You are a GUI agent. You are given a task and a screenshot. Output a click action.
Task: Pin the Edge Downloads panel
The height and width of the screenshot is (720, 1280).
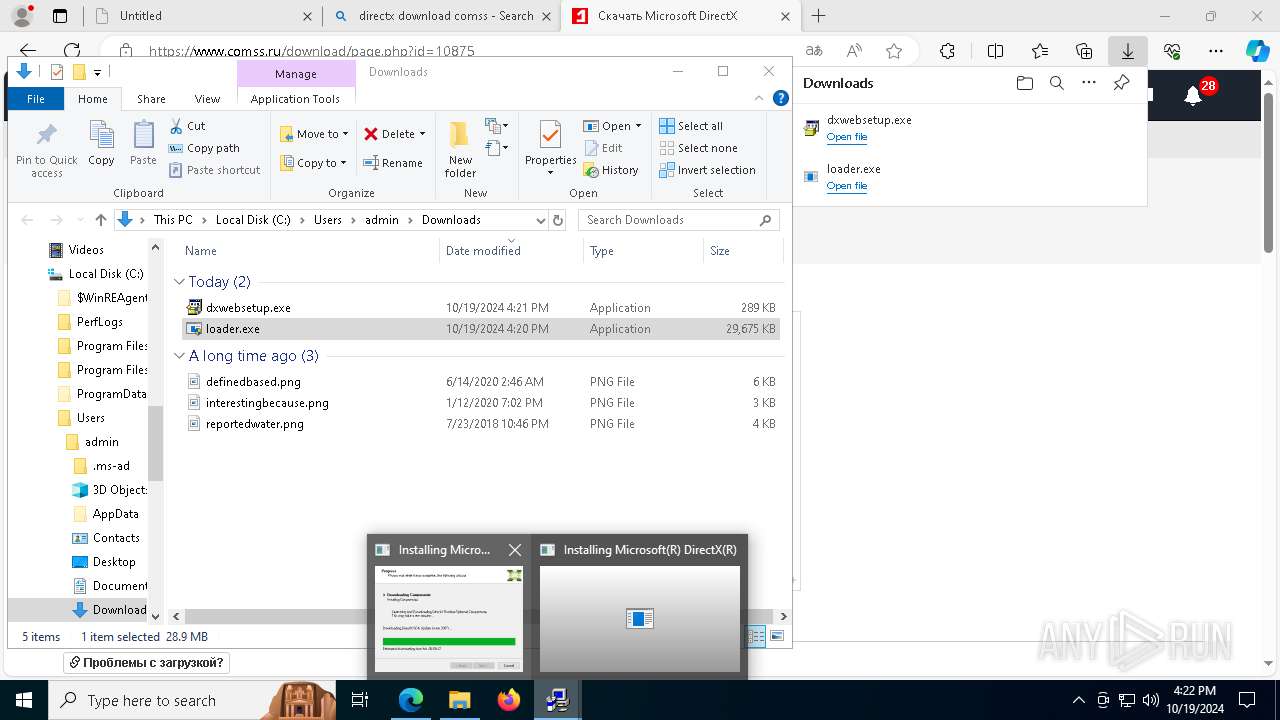pyautogui.click(x=1121, y=83)
